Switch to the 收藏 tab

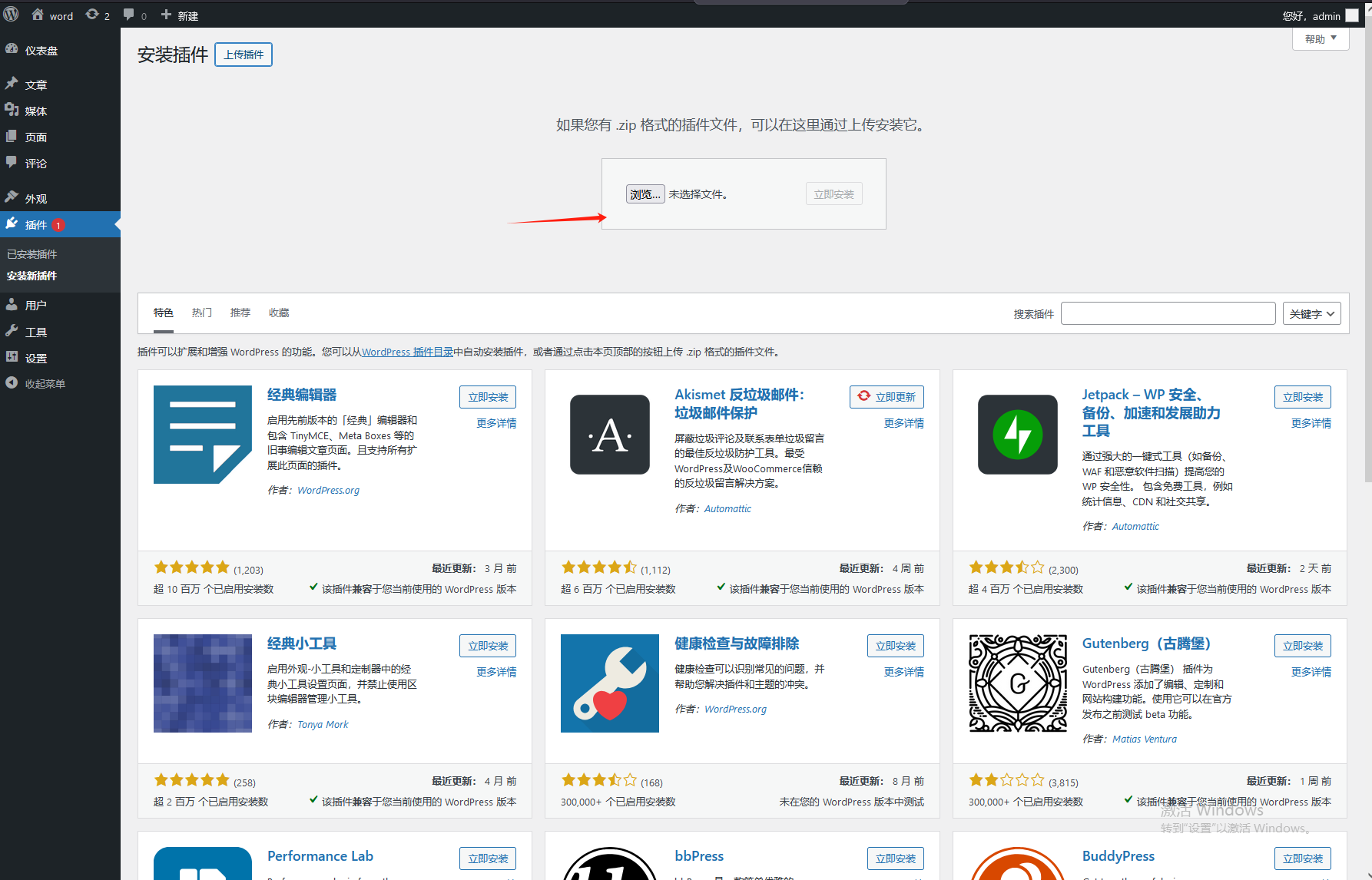click(x=279, y=313)
